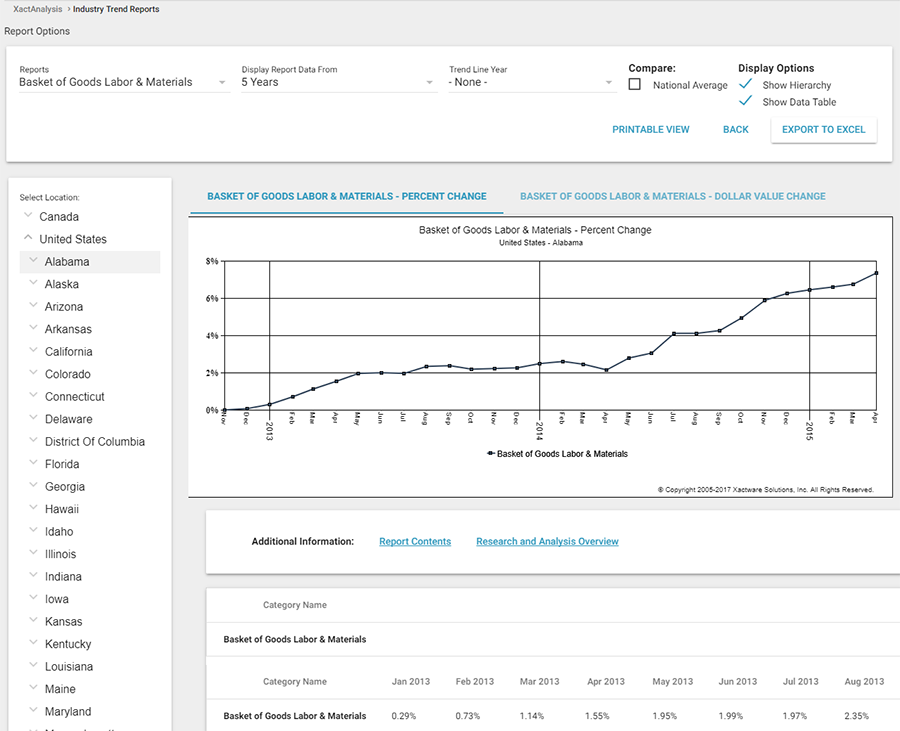Open the Display Report Data From dropdown
Screen dimensions: 900x731
coord(338,82)
